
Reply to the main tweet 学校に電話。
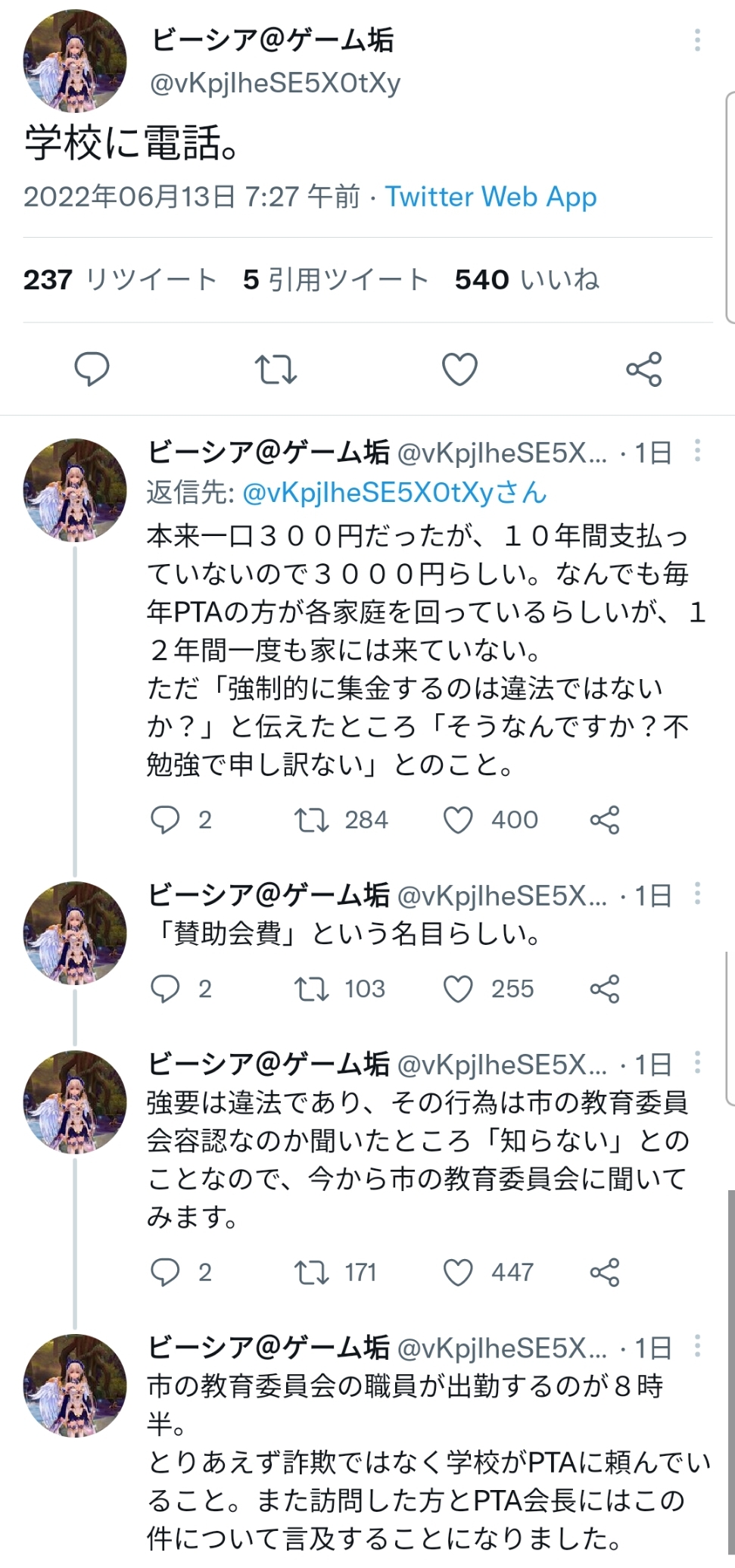tap(92, 369)
